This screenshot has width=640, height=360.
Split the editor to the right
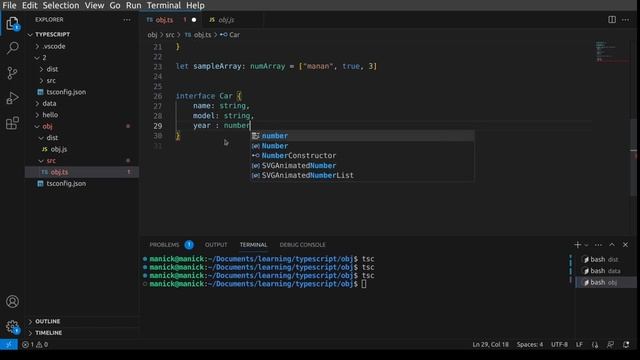point(612,20)
